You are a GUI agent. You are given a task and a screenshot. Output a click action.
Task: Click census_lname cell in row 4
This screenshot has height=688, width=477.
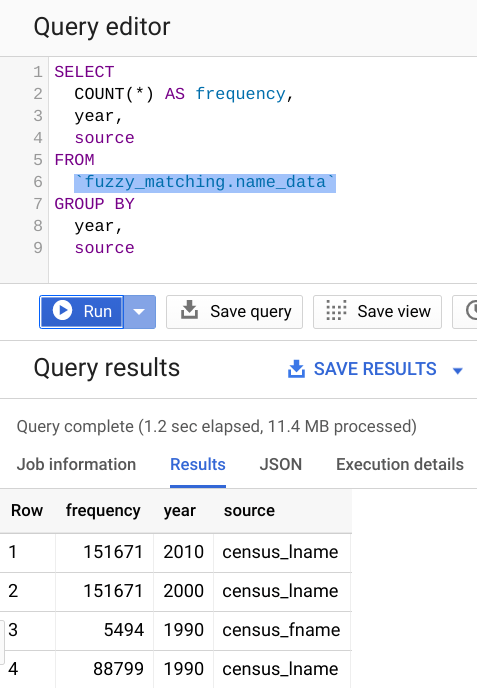(x=280, y=669)
